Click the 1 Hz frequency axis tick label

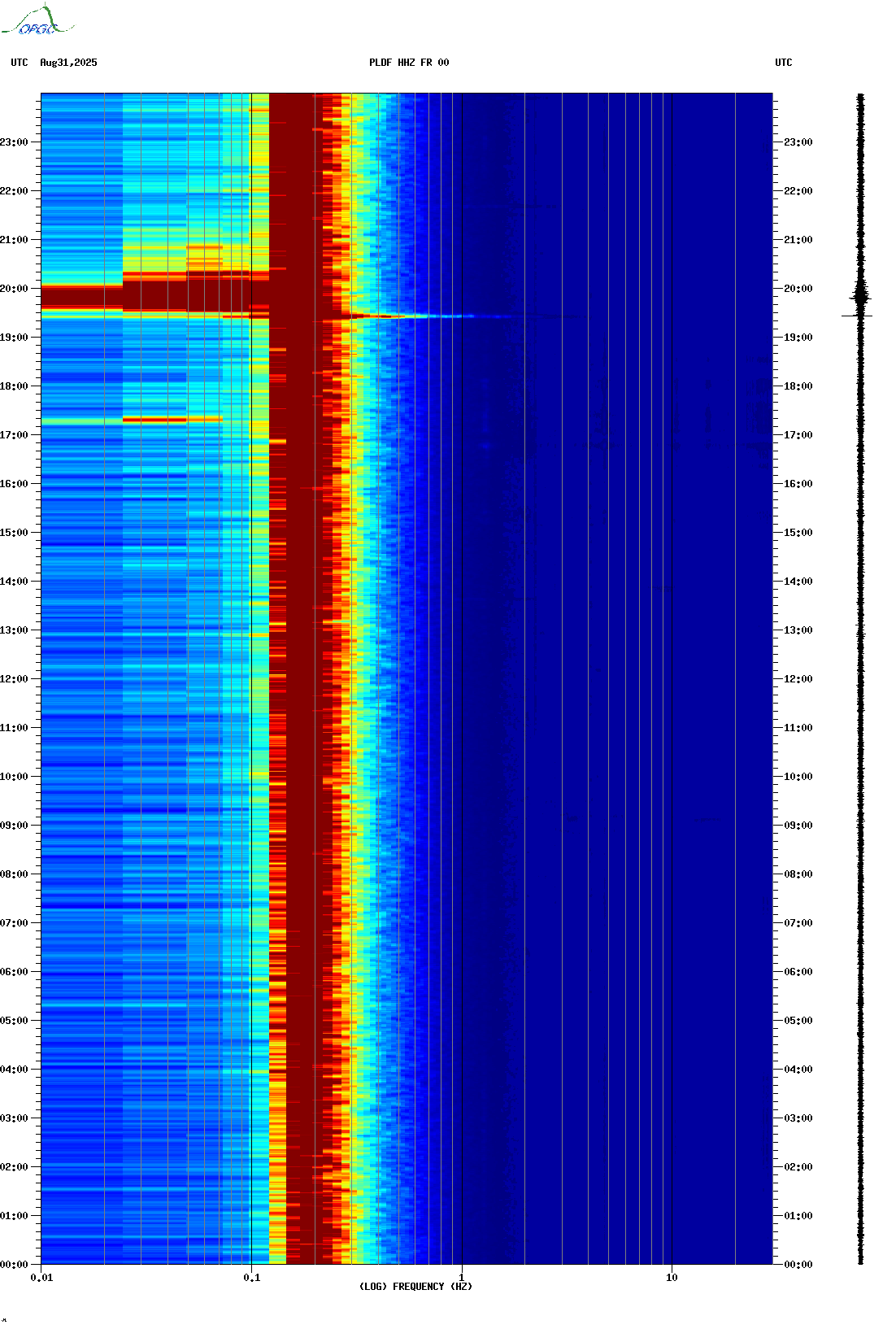(x=462, y=1278)
